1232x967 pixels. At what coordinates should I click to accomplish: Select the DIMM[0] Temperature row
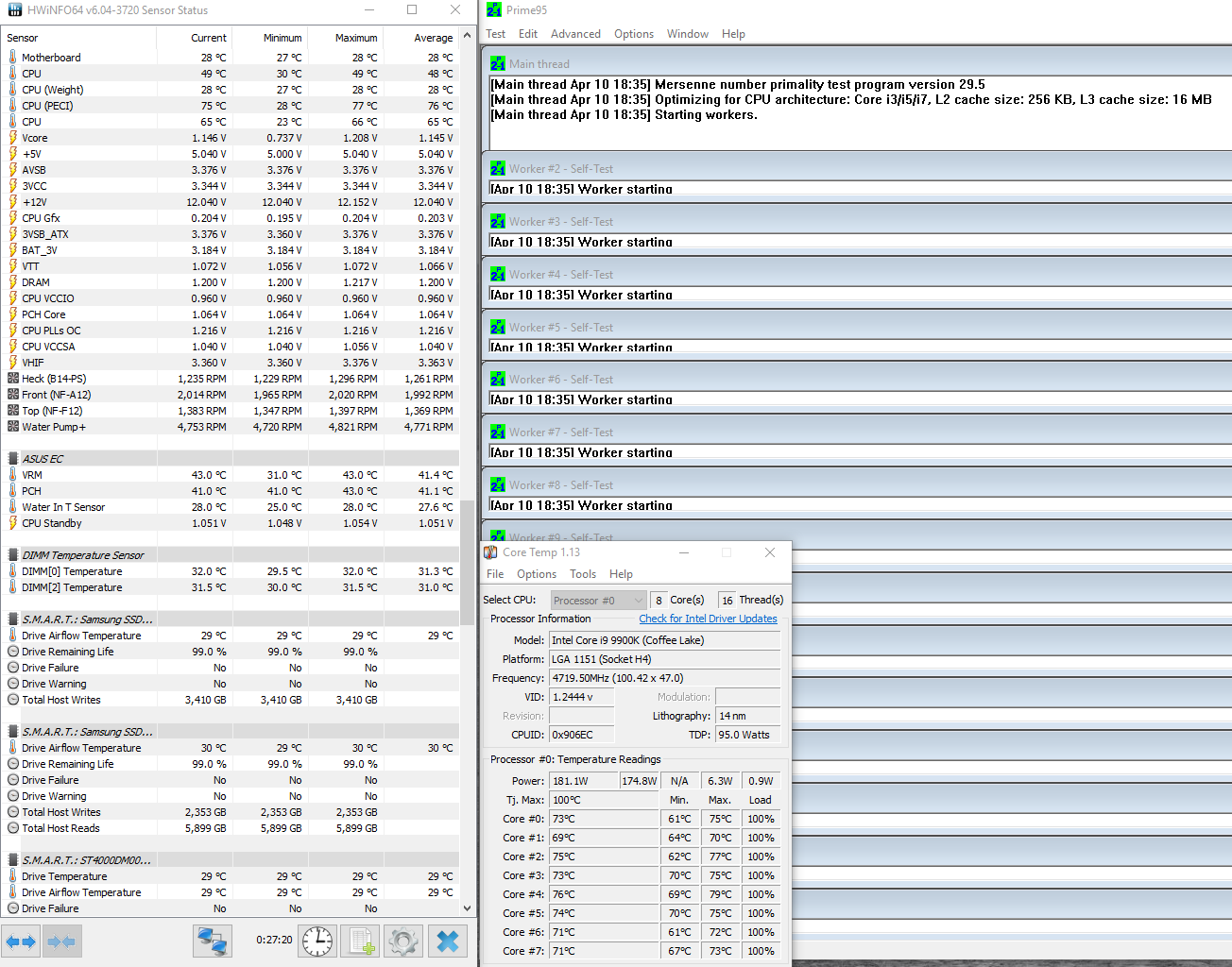point(231,571)
